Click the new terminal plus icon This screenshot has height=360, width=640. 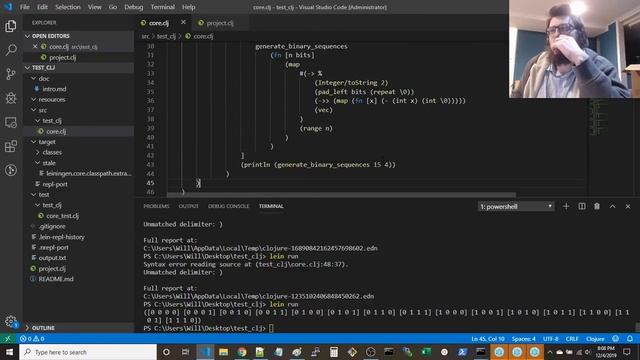pos(566,207)
